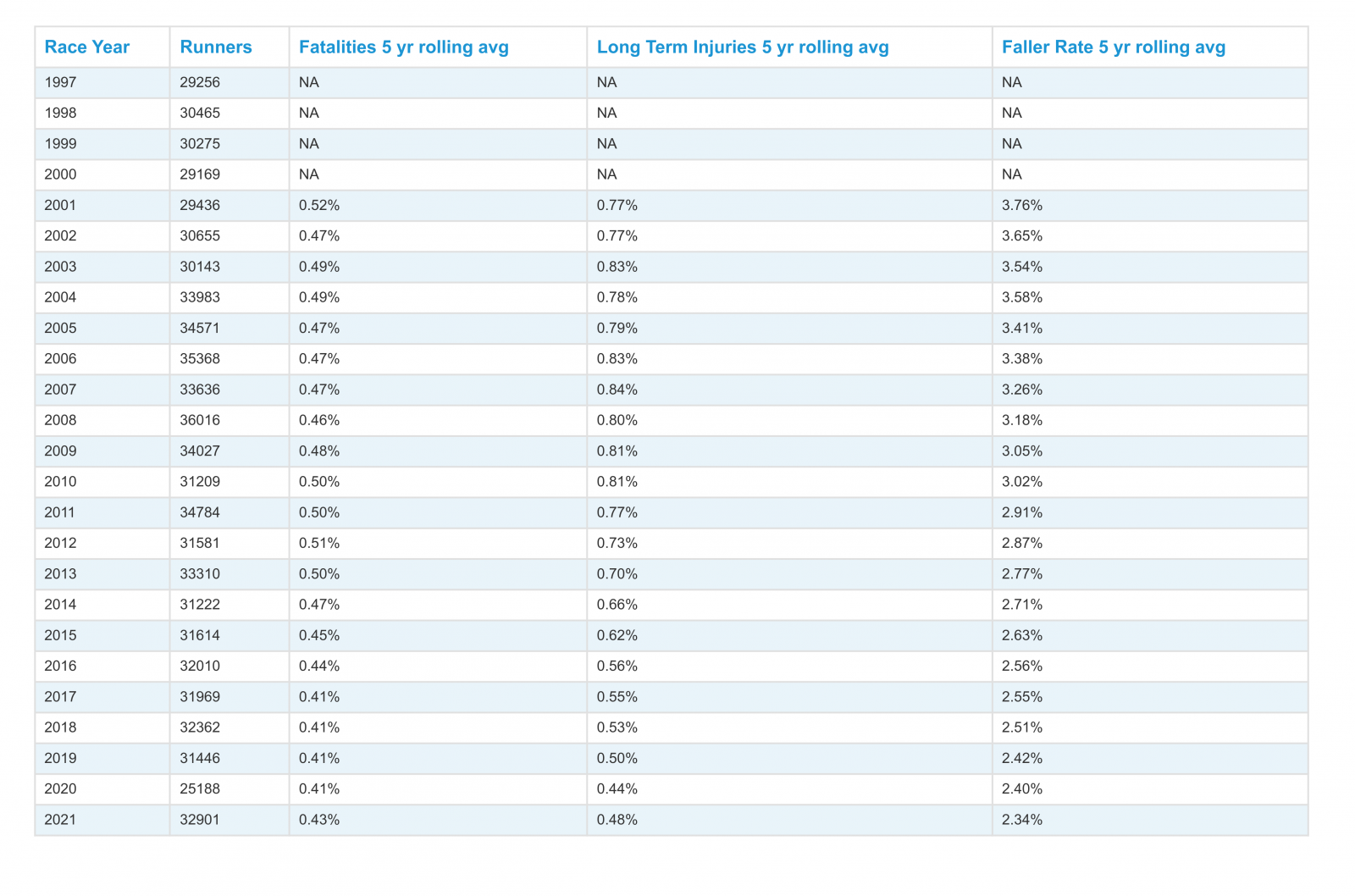Select the 2005 race year cell
Screen dimensions: 1355x896
coord(60,328)
